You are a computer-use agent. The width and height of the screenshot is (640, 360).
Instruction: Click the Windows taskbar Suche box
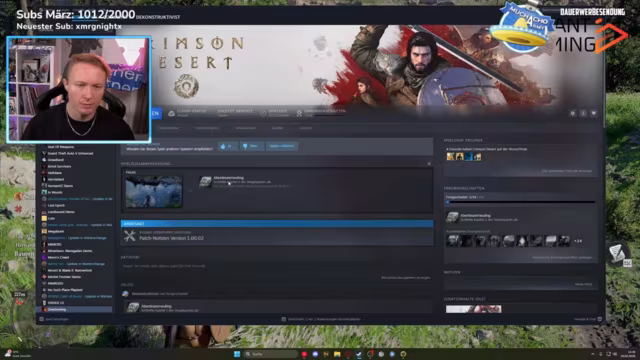[x=271, y=354]
